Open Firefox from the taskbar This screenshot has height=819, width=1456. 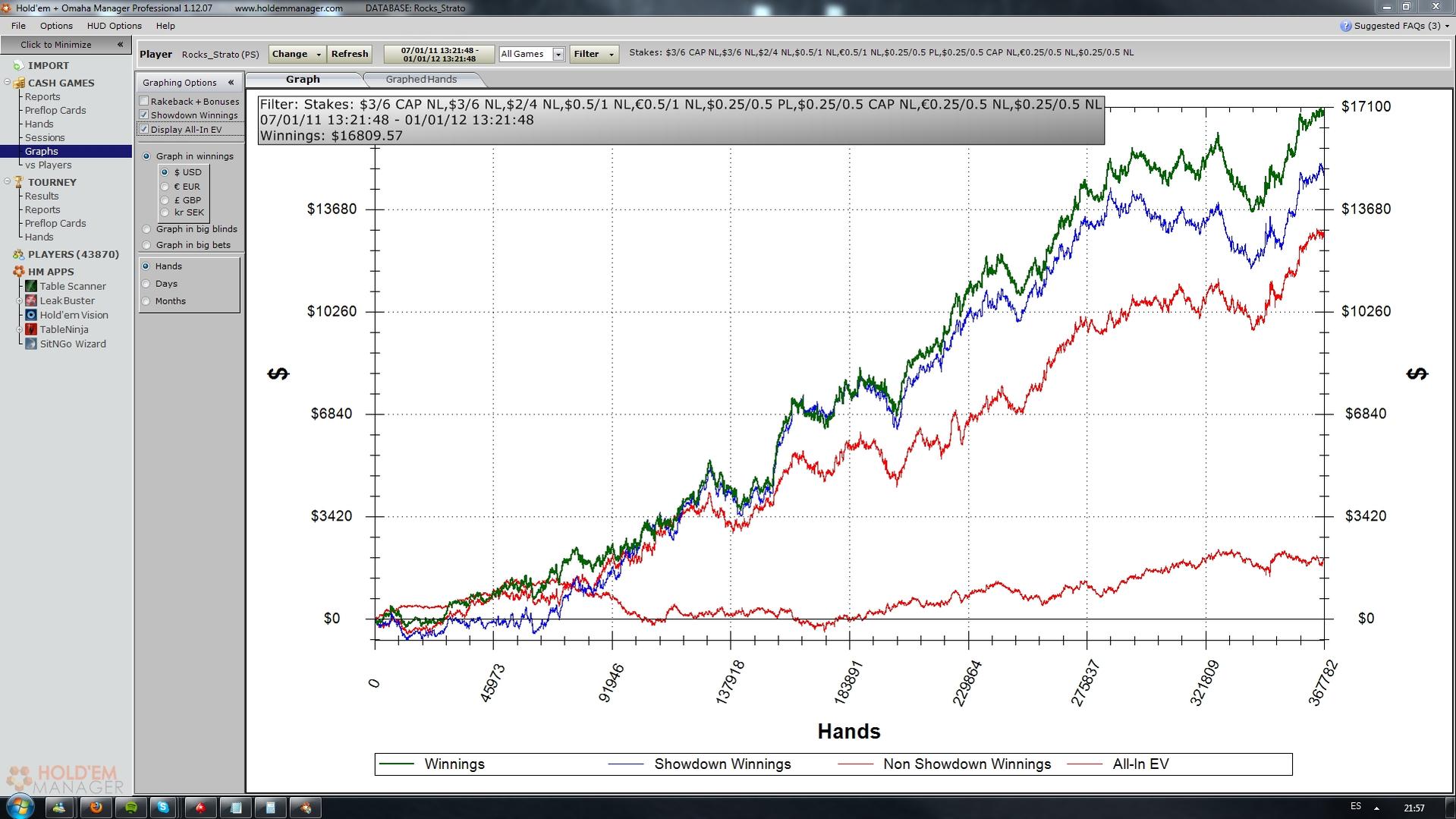[x=96, y=808]
